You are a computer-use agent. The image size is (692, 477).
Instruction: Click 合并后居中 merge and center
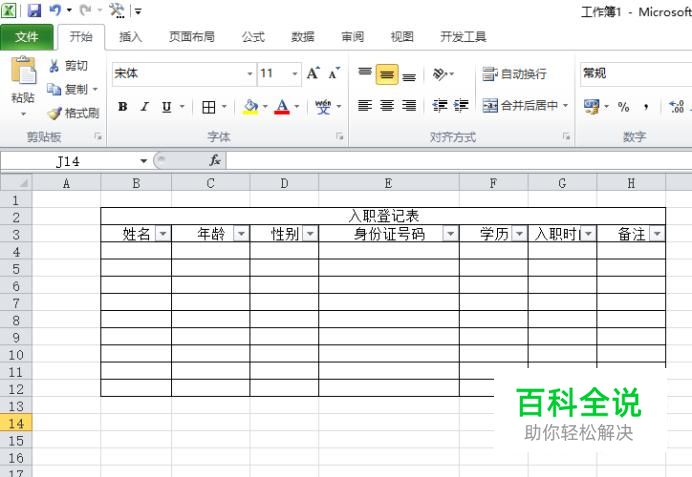click(520, 106)
